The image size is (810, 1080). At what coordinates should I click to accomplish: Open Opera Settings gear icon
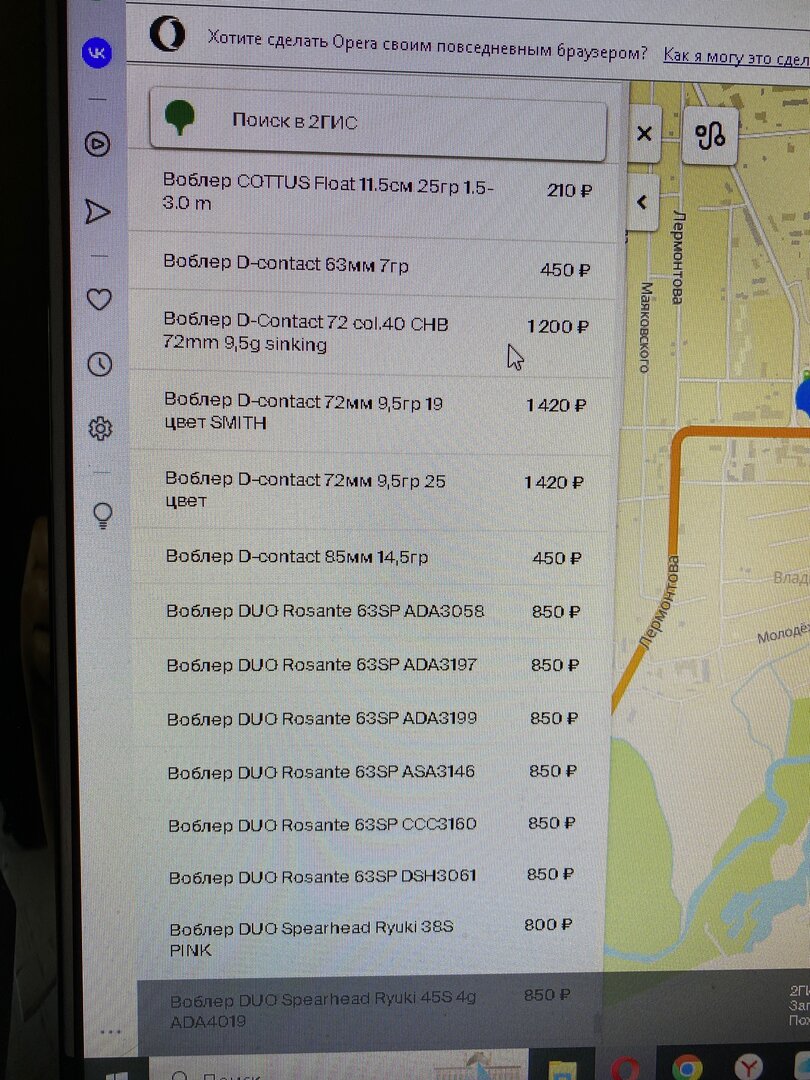pyautogui.click(x=101, y=428)
